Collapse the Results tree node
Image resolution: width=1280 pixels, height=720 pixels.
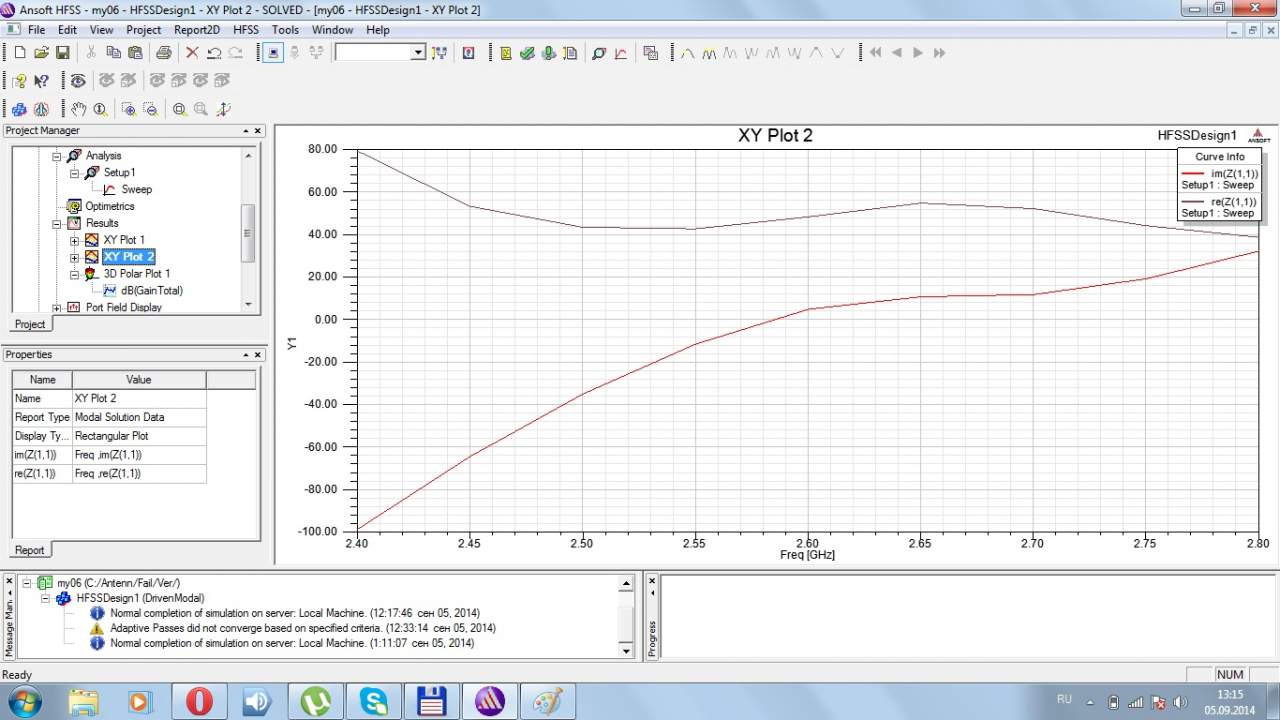coord(57,223)
